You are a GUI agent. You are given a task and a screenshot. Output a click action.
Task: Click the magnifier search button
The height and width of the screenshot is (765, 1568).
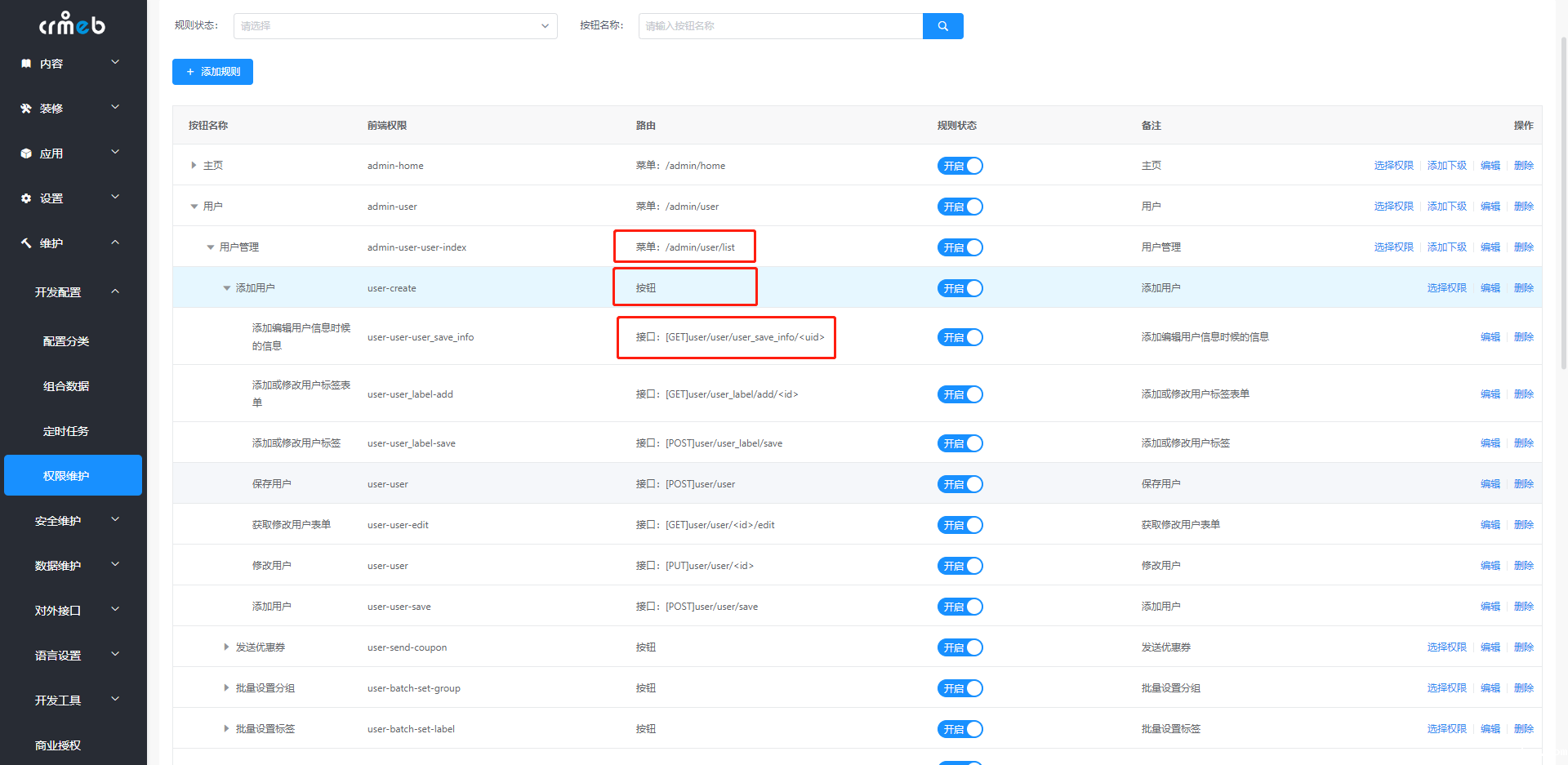942,26
